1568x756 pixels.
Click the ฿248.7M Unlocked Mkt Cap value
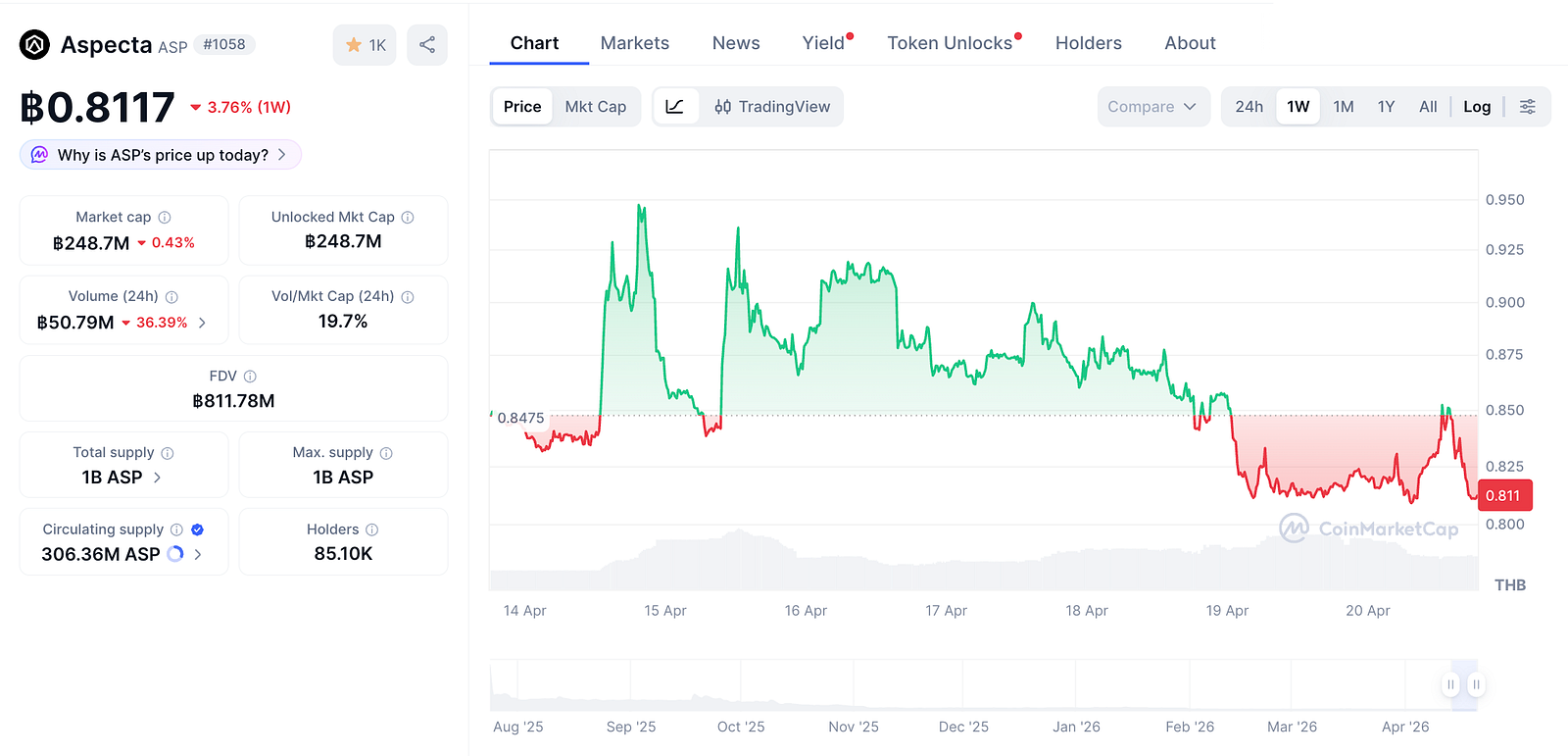pyautogui.click(x=343, y=241)
